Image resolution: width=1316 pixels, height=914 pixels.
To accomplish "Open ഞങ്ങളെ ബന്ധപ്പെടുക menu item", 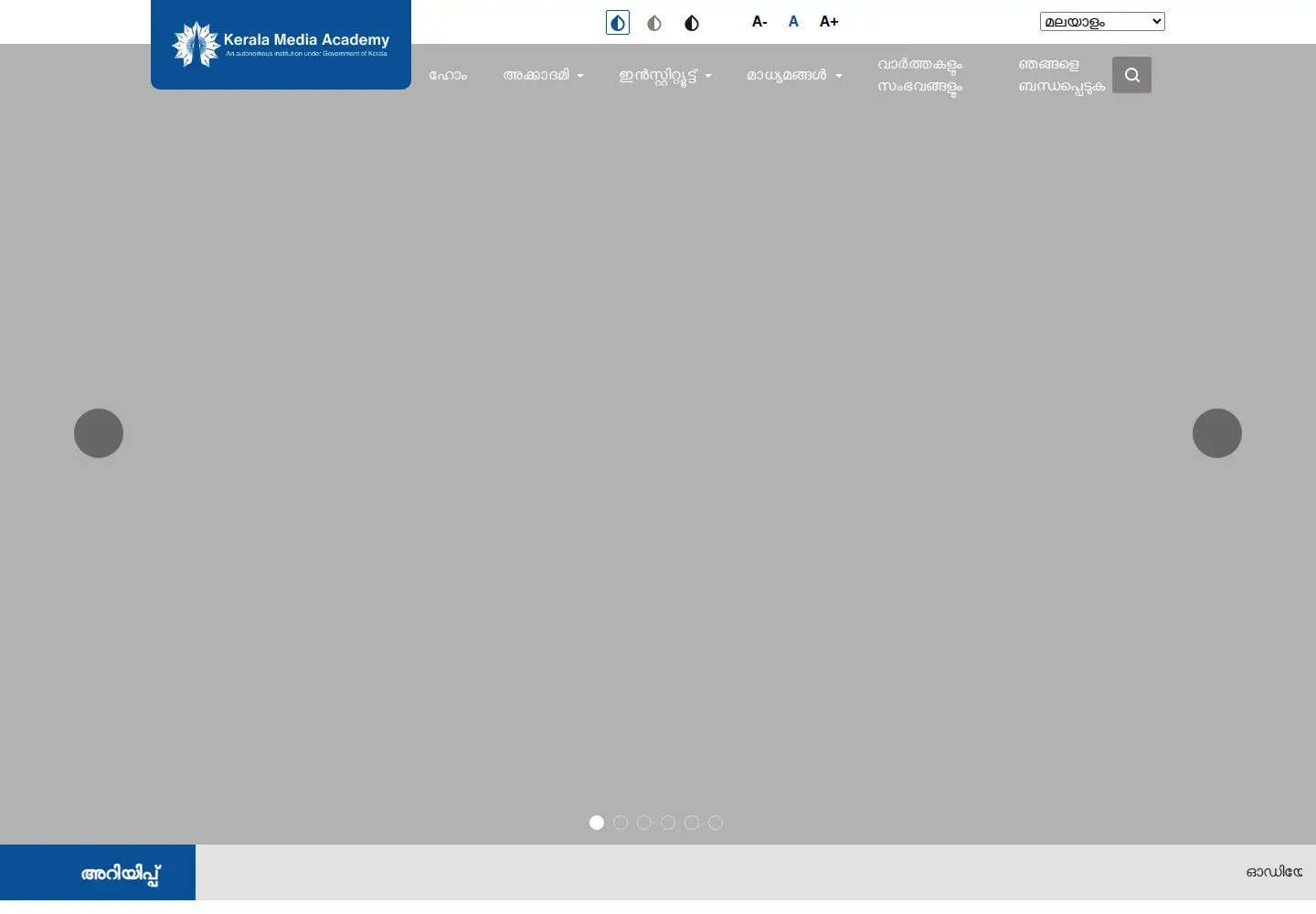I will click(x=1061, y=76).
